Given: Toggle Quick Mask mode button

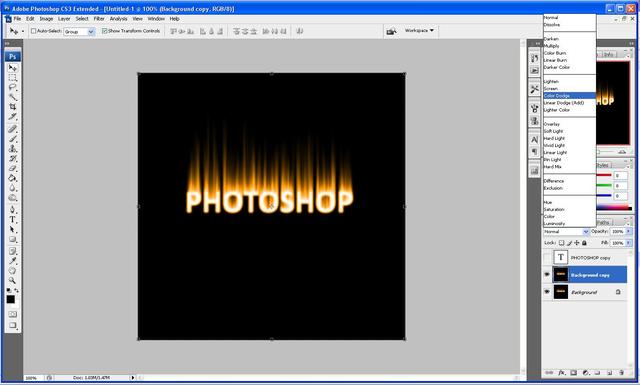Looking at the screenshot, I should coord(13,314).
